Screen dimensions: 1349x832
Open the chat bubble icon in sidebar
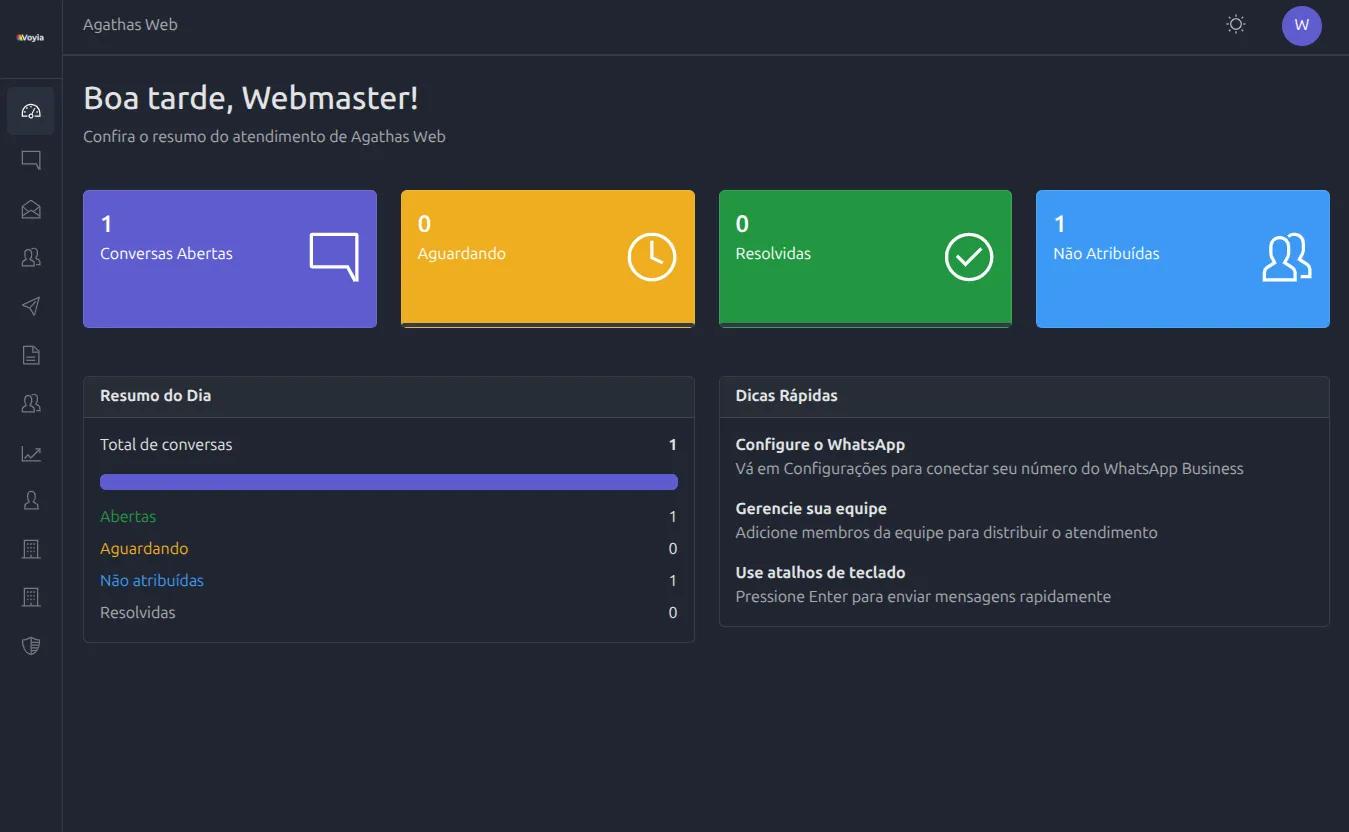[31, 160]
